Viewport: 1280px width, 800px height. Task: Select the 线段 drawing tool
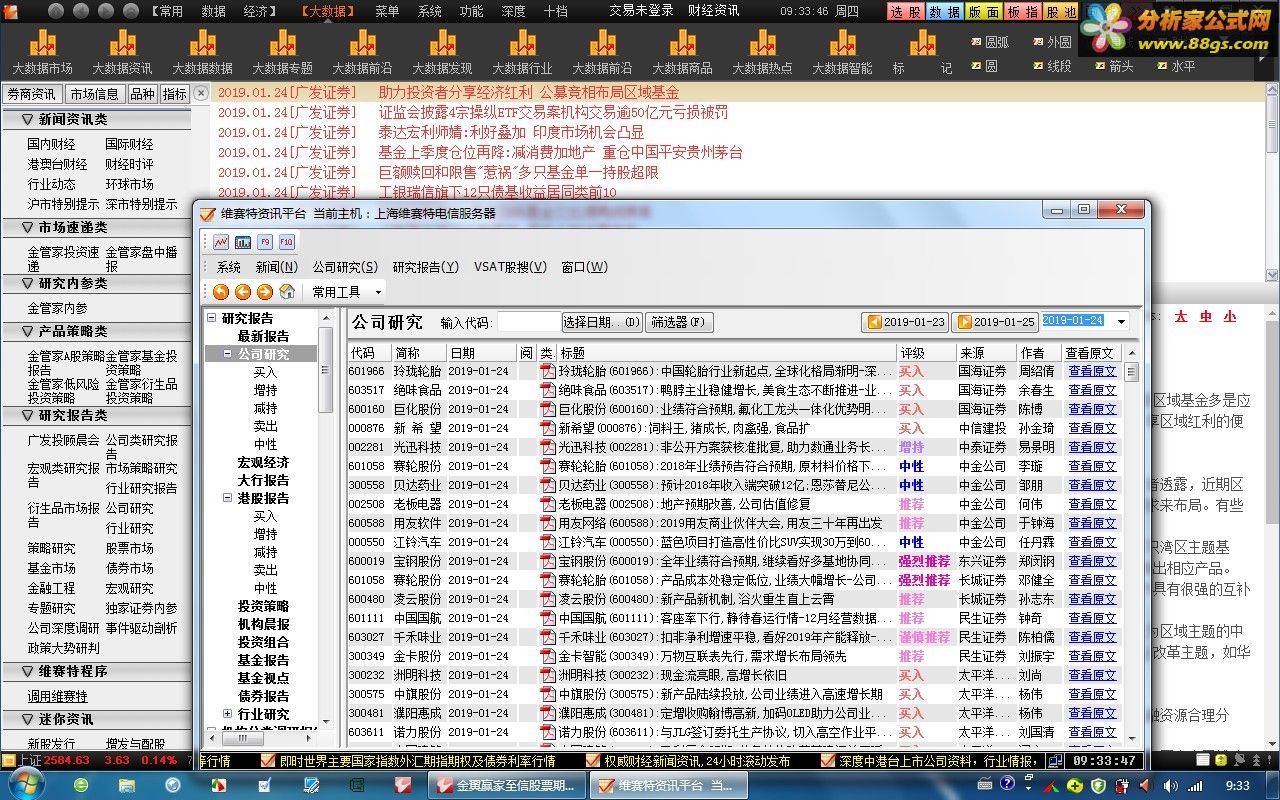(x=1051, y=66)
